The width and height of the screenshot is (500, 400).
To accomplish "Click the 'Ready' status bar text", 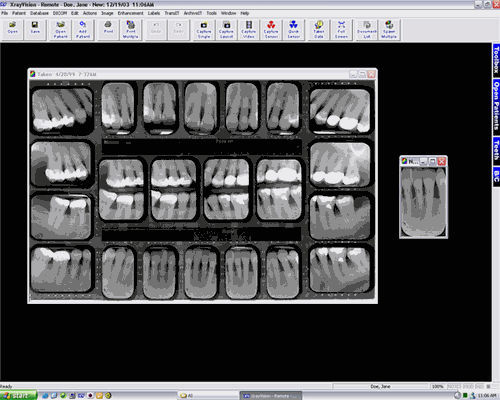I will pos(6,386).
